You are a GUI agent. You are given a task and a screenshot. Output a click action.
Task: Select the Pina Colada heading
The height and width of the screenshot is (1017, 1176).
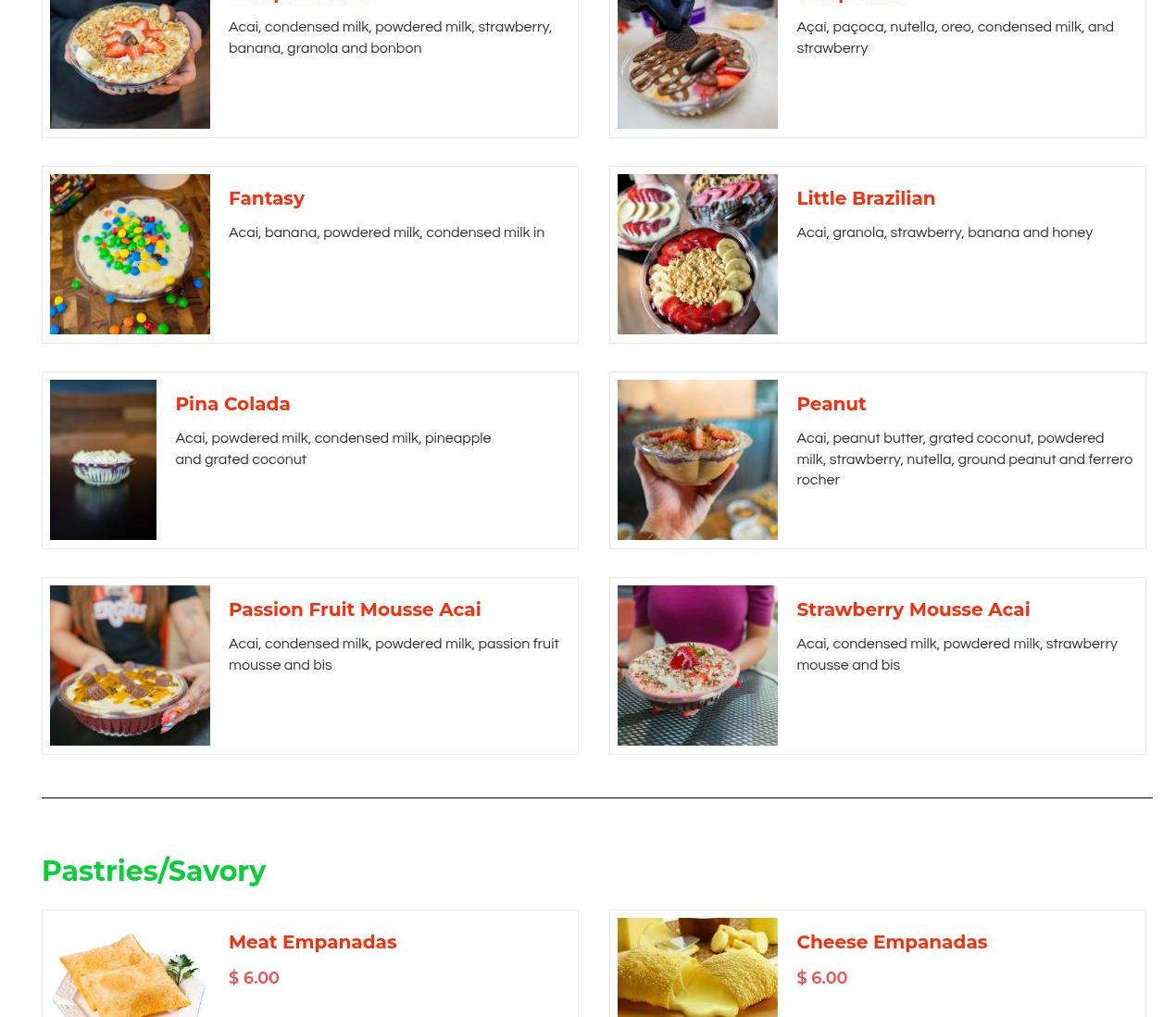pyautogui.click(x=232, y=404)
